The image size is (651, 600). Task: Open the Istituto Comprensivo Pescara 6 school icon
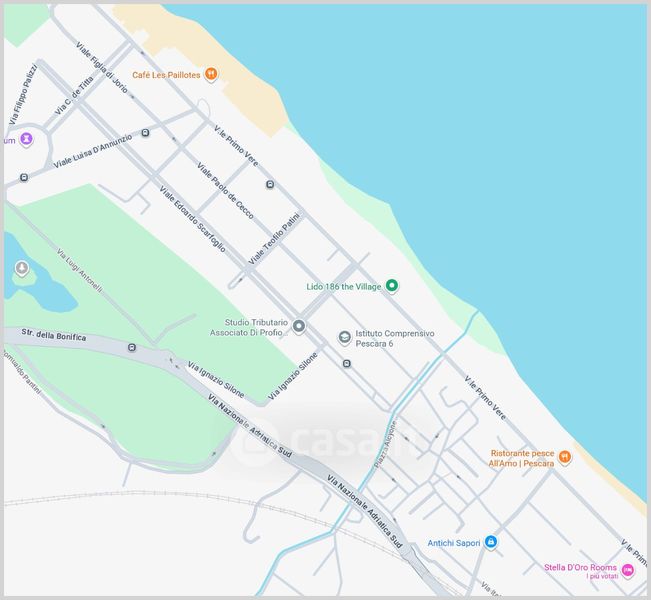[x=344, y=338]
